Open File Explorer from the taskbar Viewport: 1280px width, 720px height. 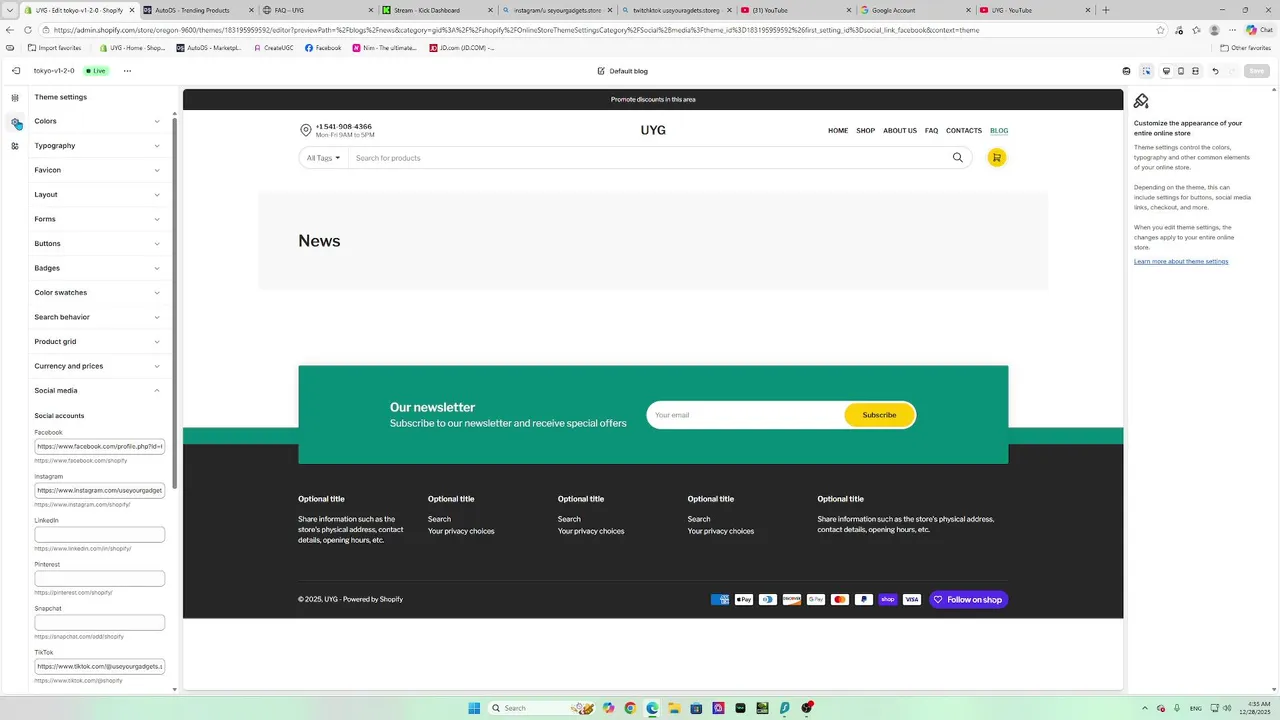(x=674, y=708)
